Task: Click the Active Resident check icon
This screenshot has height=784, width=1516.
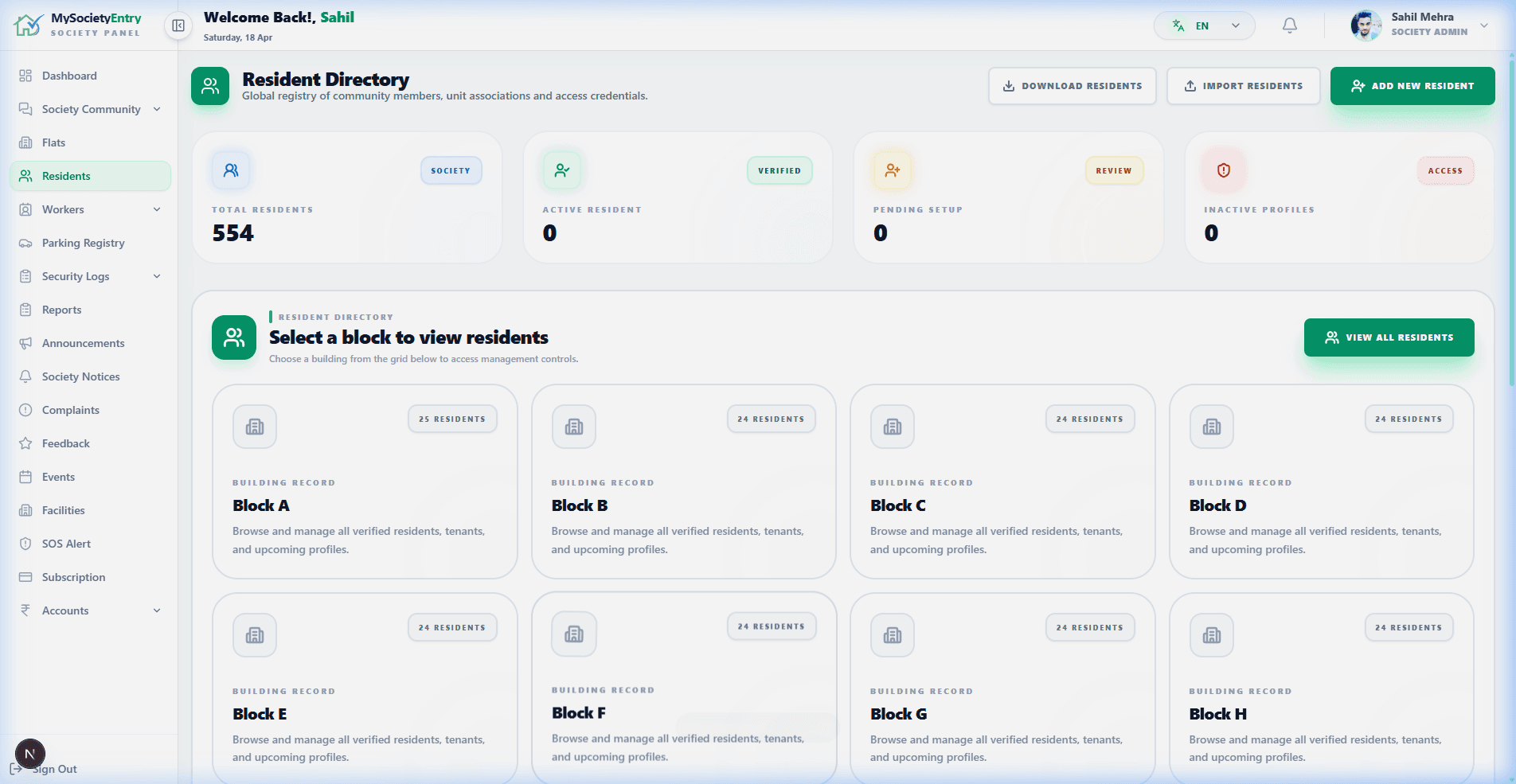Action: pyautogui.click(x=562, y=170)
